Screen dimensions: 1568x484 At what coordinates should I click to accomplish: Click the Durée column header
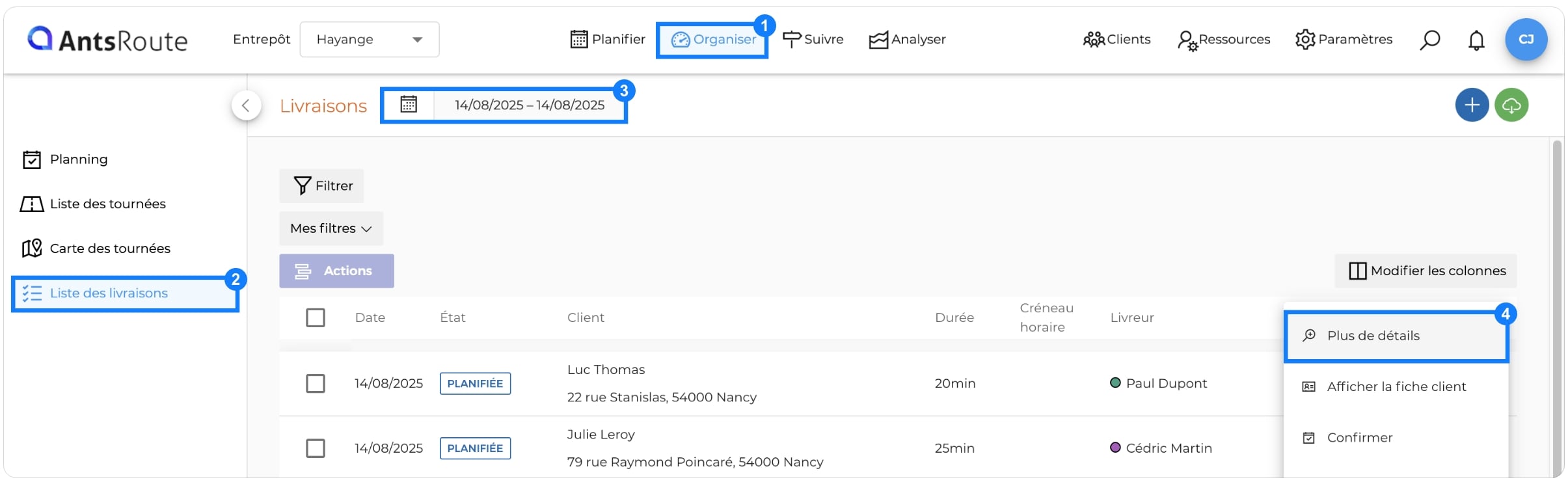(954, 317)
